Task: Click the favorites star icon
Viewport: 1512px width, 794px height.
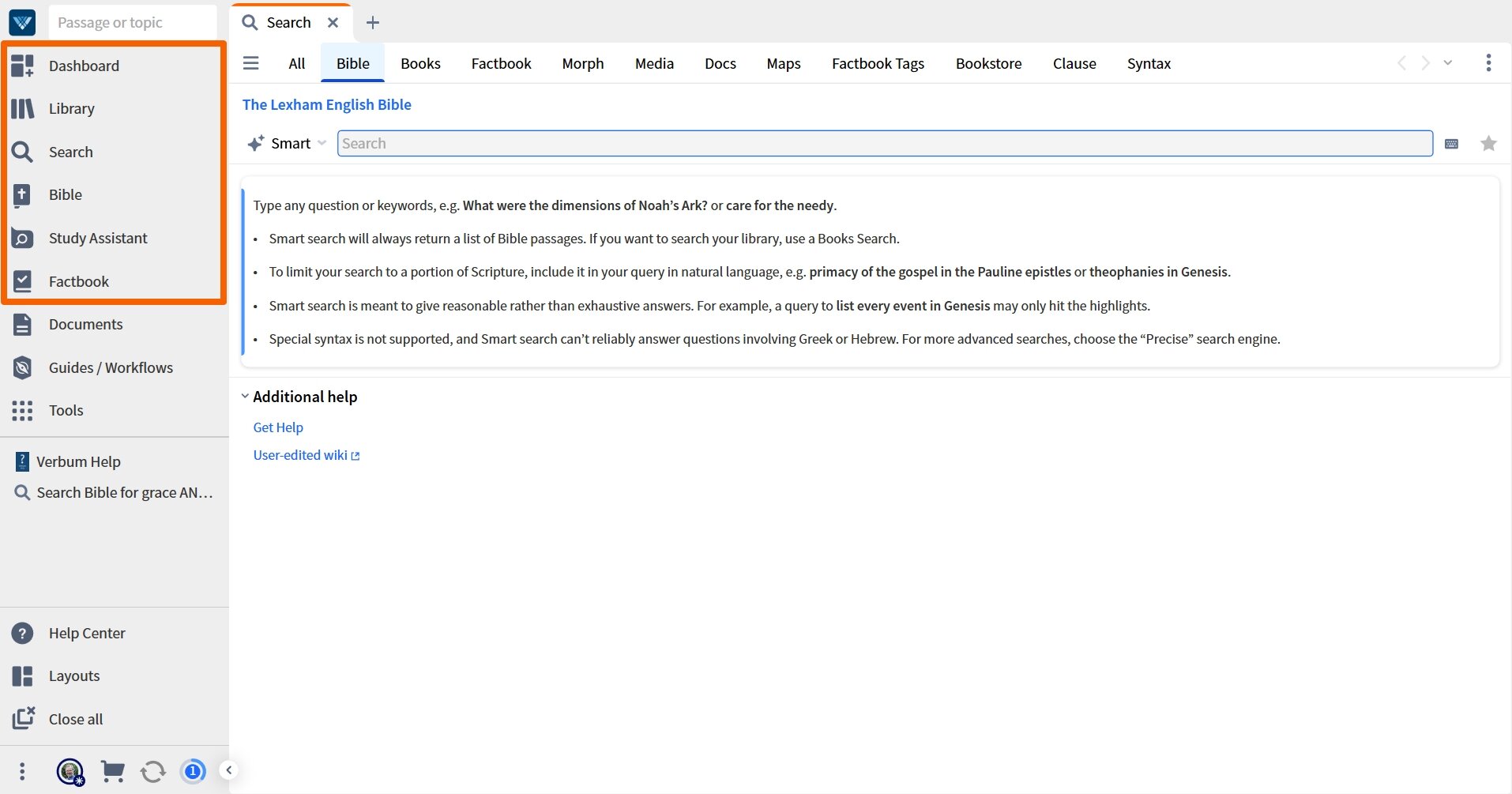Action: tap(1488, 144)
